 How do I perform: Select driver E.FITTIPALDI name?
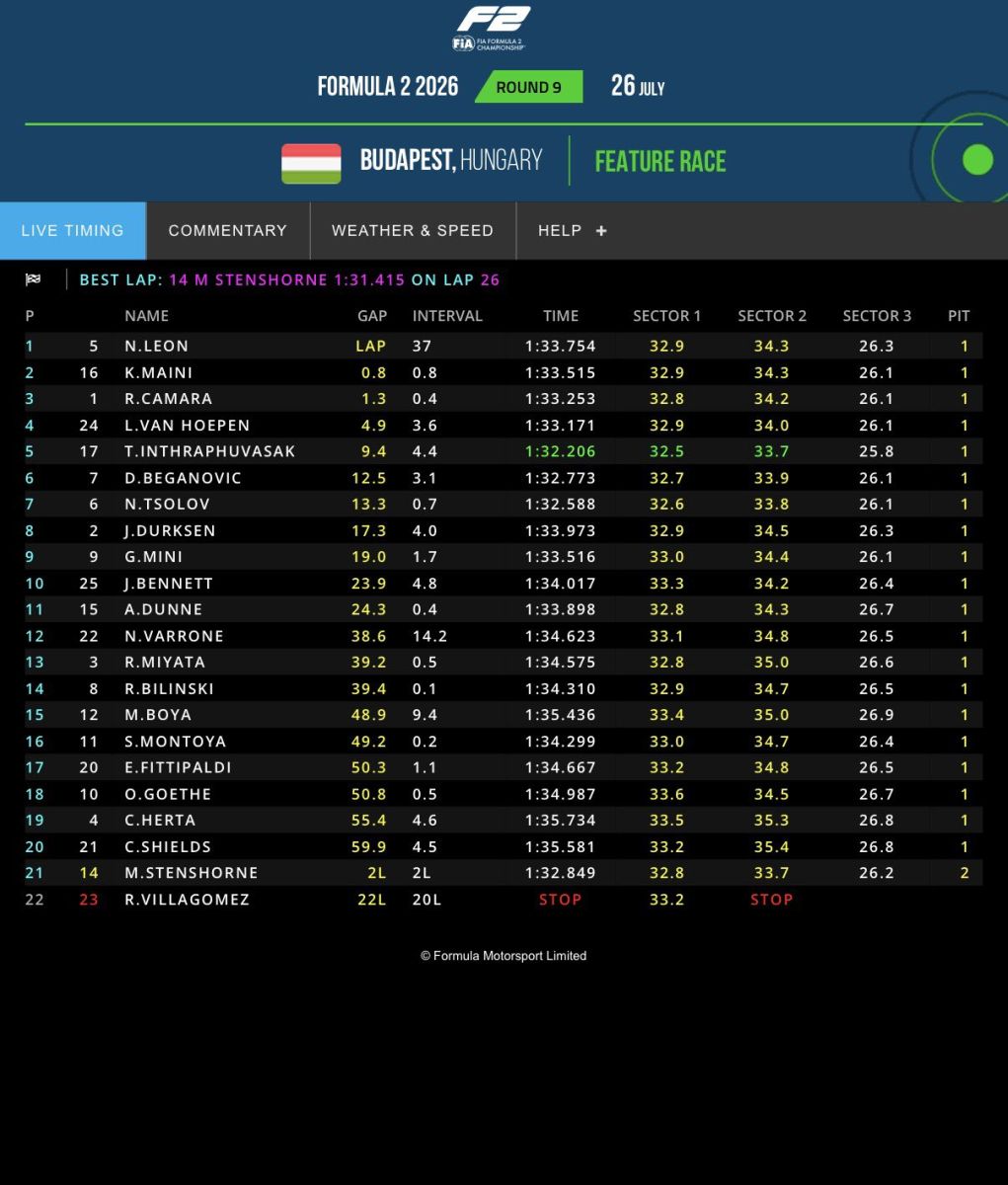coord(178,767)
